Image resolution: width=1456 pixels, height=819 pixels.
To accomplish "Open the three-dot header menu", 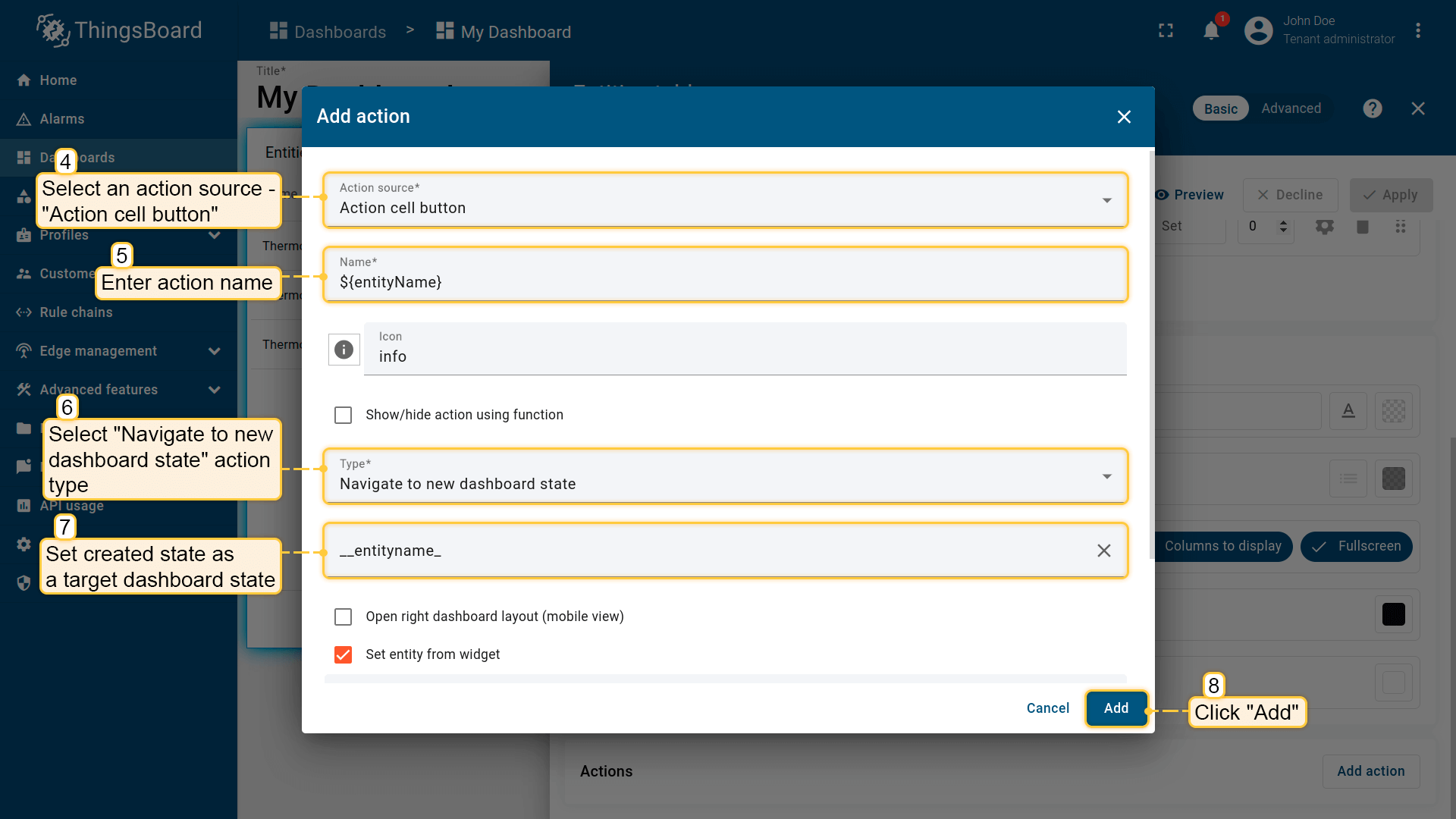I will click(x=1417, y=31).
